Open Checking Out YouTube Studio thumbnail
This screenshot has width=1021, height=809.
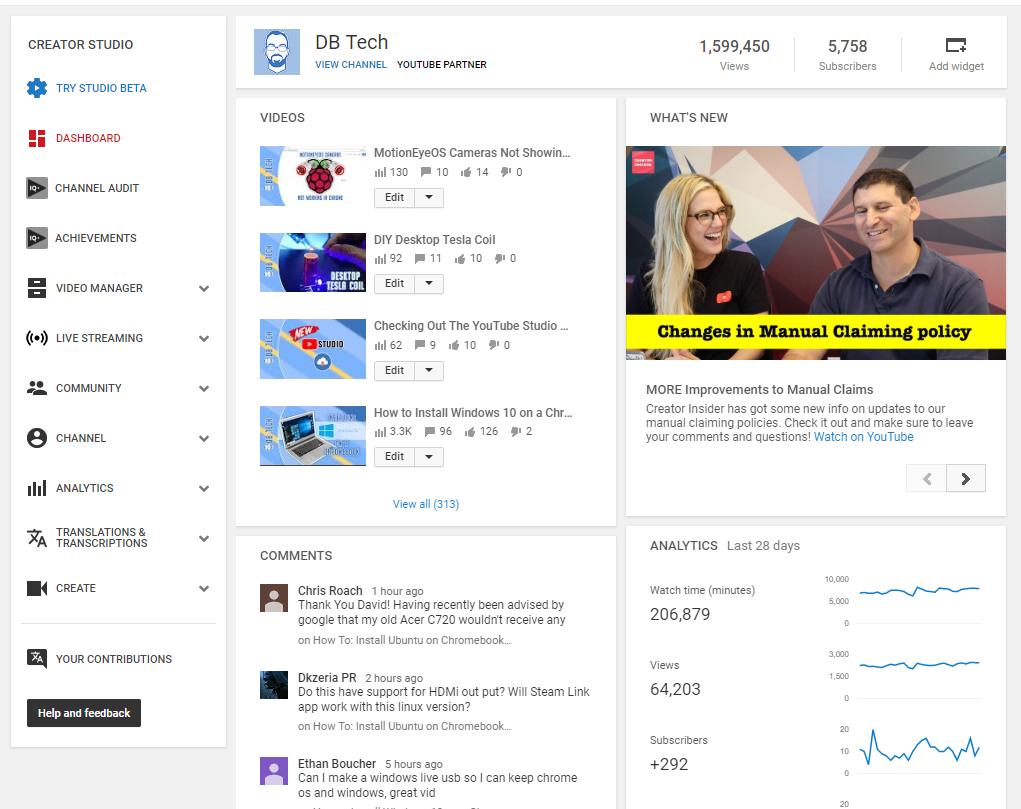click(x=313, y=349)
